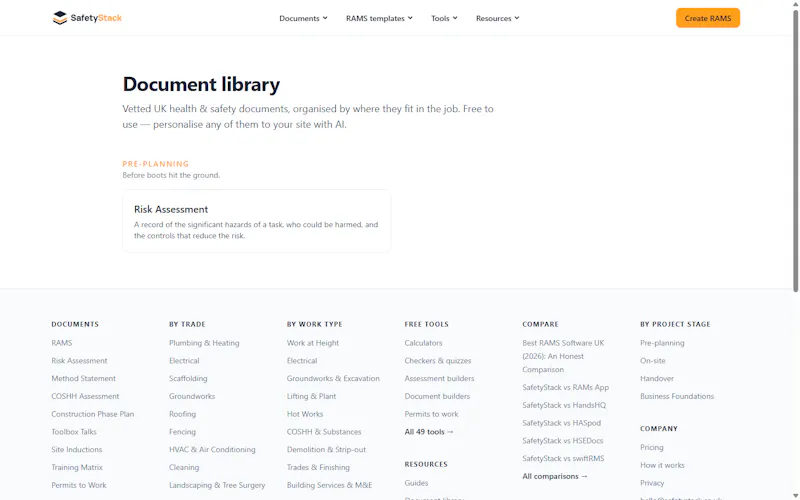The height and width of the screenshot is (500, 800).
Task: Open Demolition & Strip-out link
Action: [326, 449]
